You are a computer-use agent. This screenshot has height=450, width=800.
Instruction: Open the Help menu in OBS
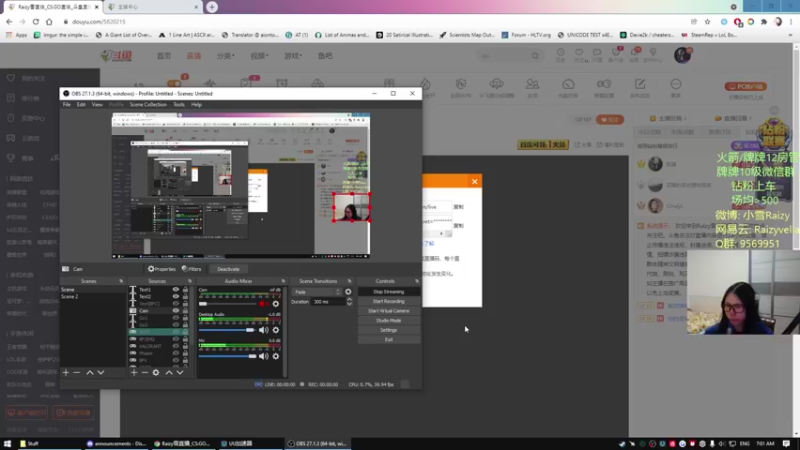click(196, 105)
